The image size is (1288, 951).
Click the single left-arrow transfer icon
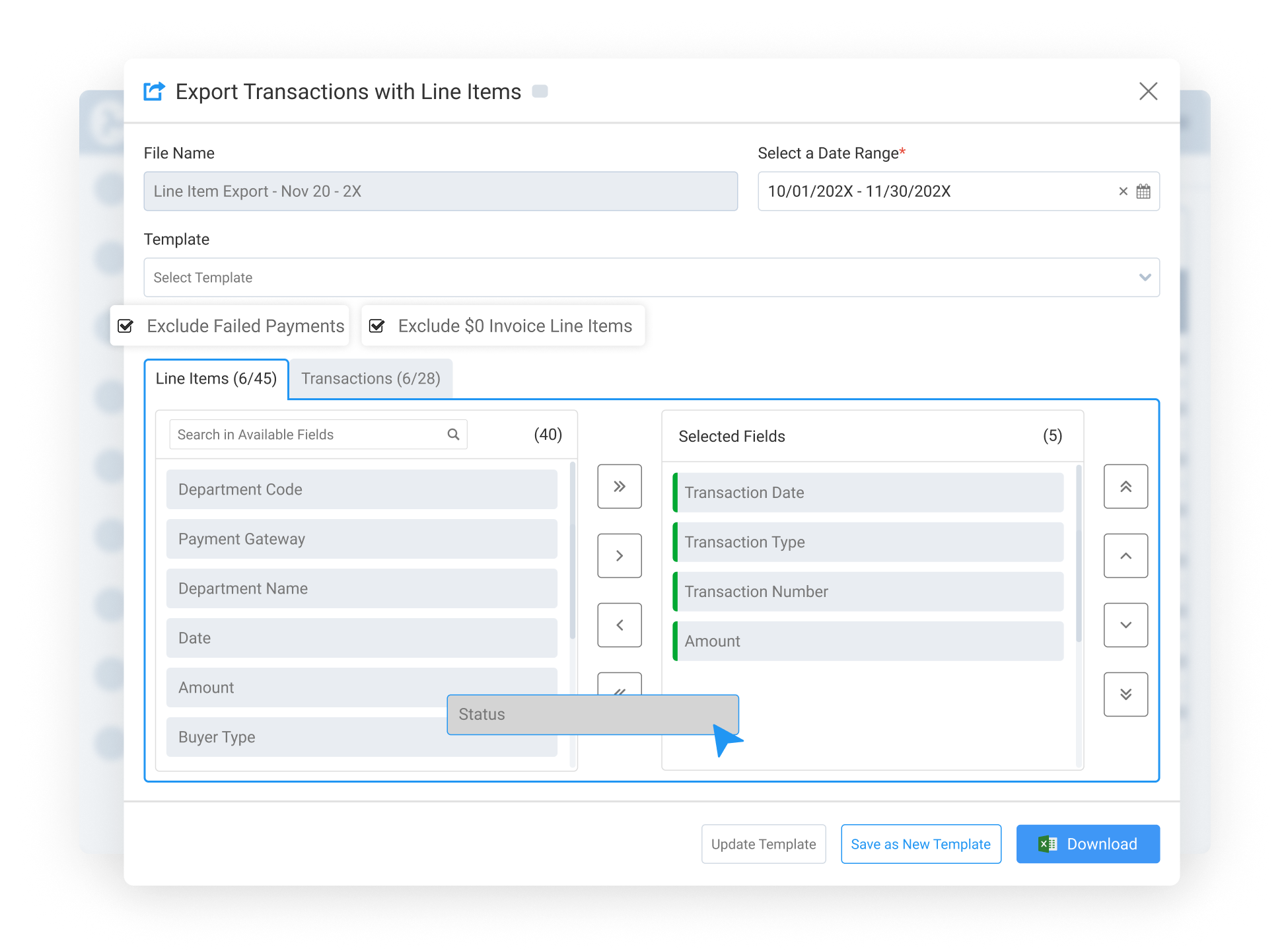(x=619, y=625)
